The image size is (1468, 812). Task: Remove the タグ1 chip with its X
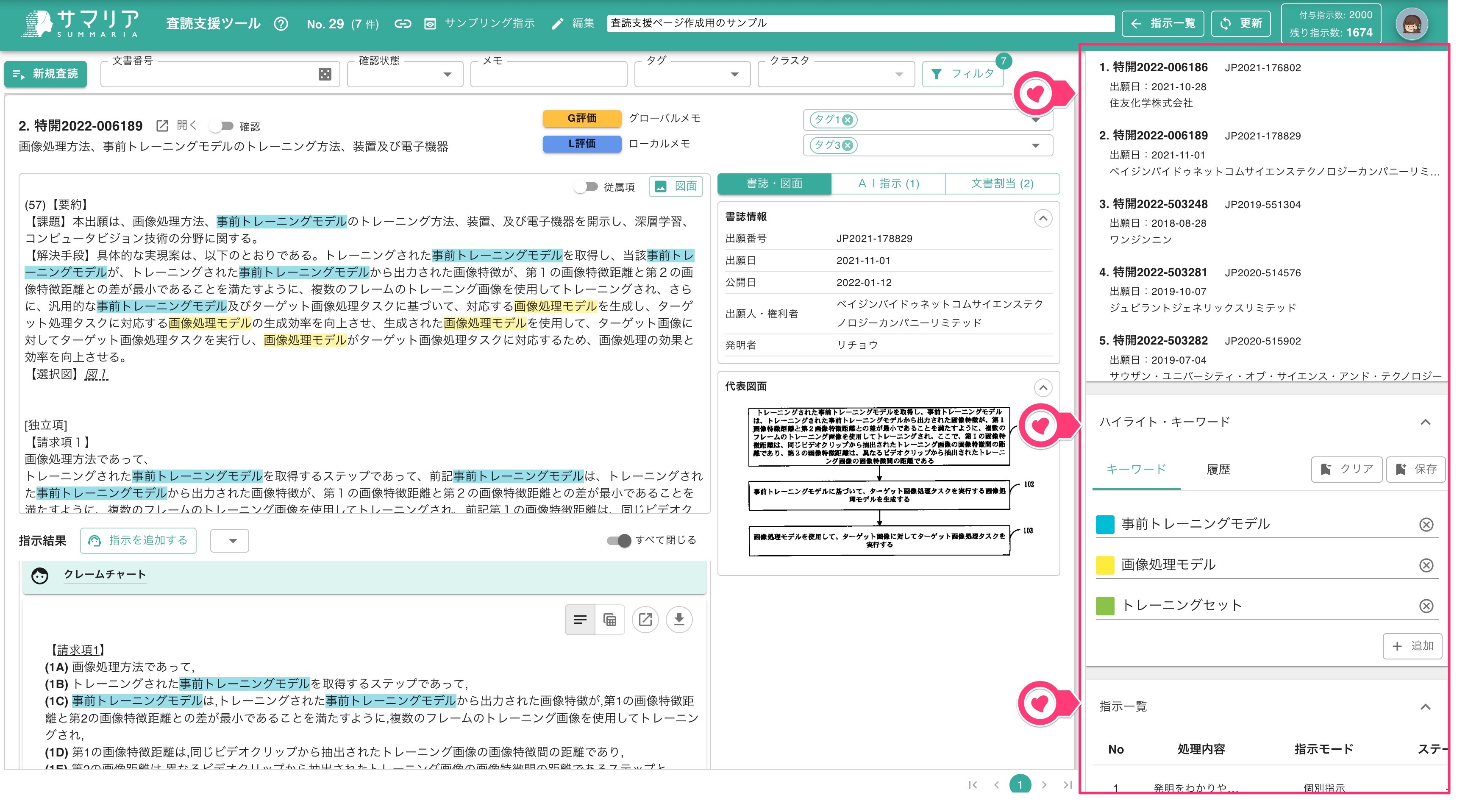coord(848,120)
